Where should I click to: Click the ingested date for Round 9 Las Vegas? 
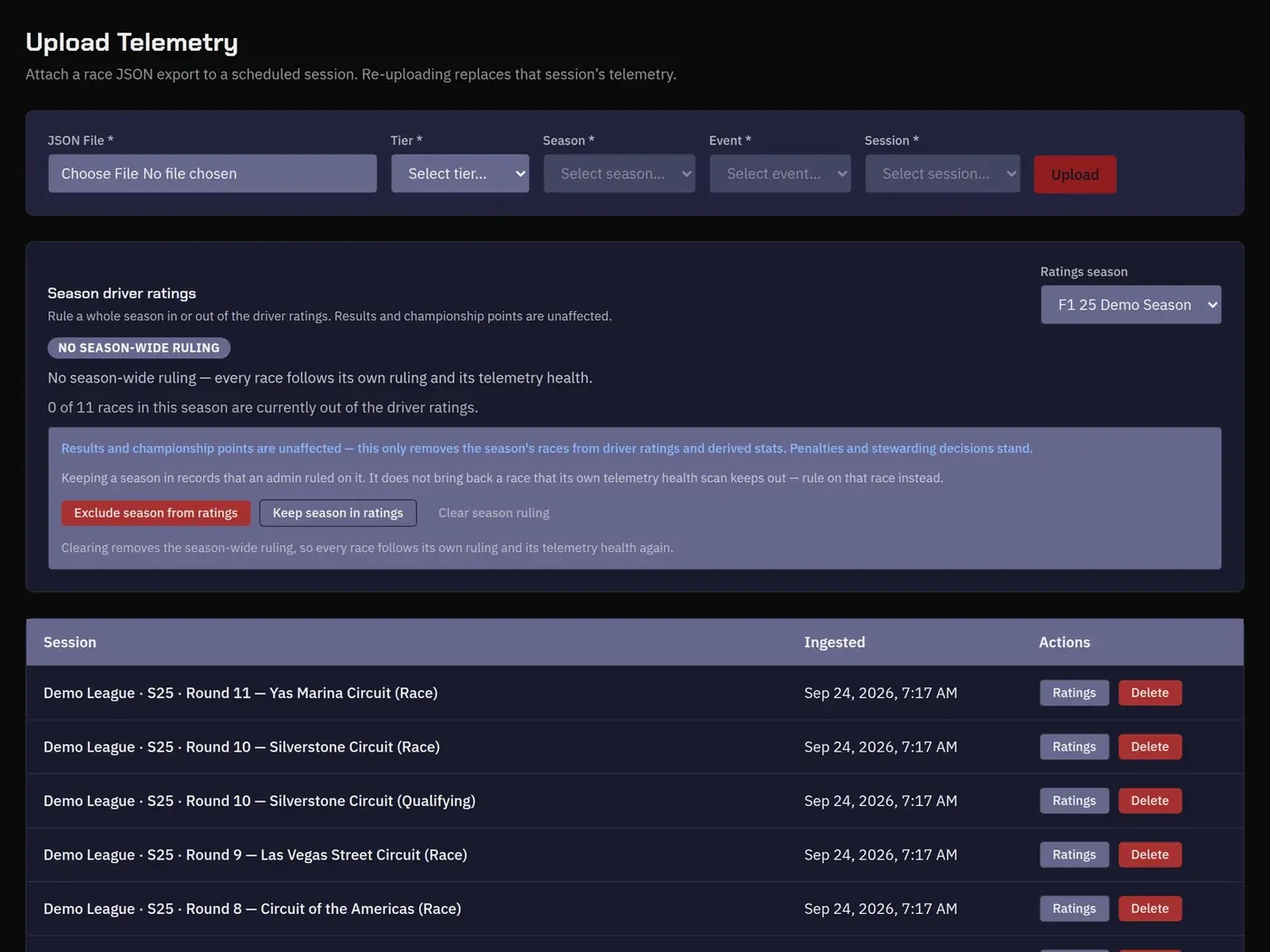point(881,855)
